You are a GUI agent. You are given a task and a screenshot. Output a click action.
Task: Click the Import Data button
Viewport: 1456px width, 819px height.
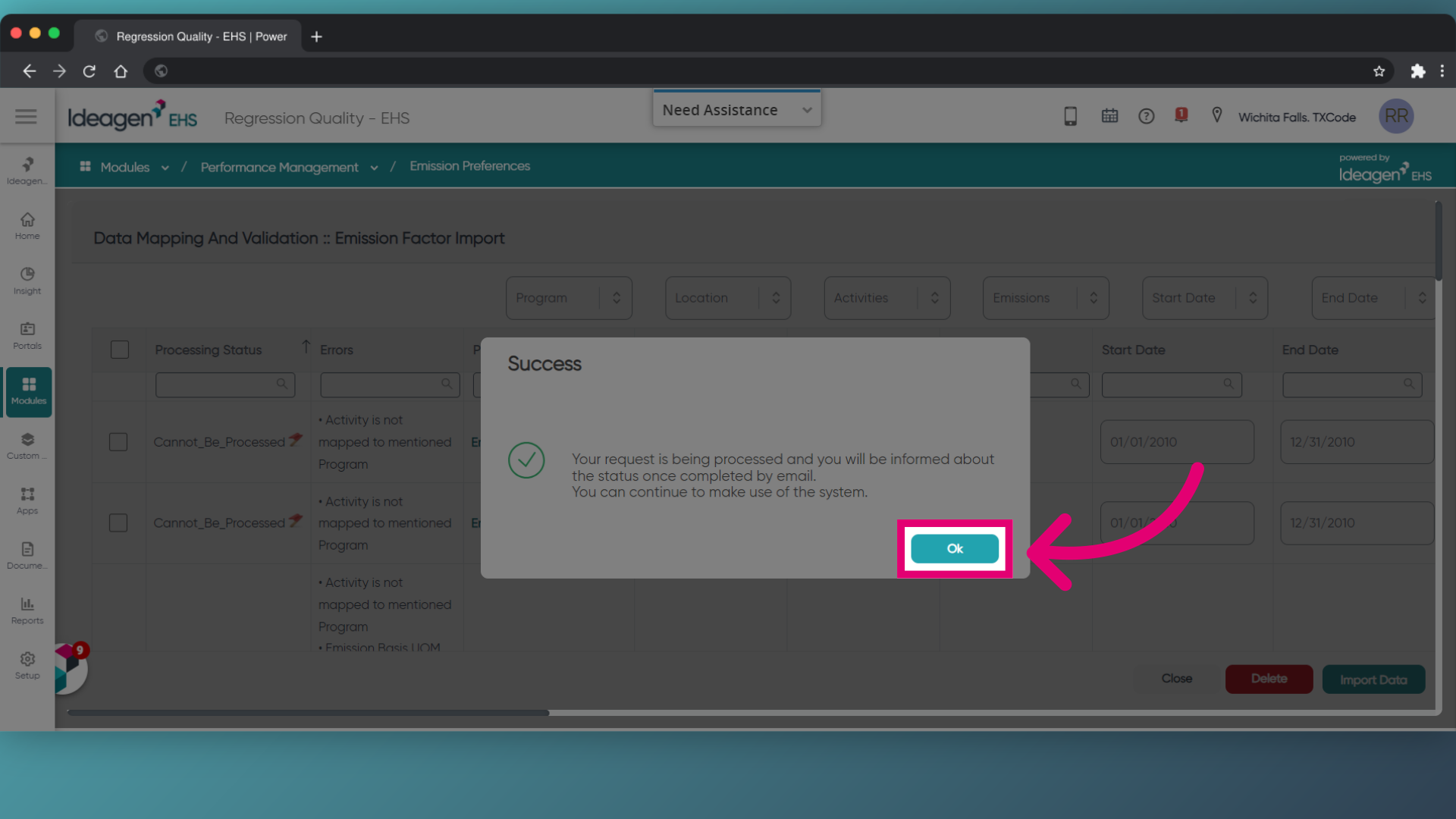(x=1373, y=679)
